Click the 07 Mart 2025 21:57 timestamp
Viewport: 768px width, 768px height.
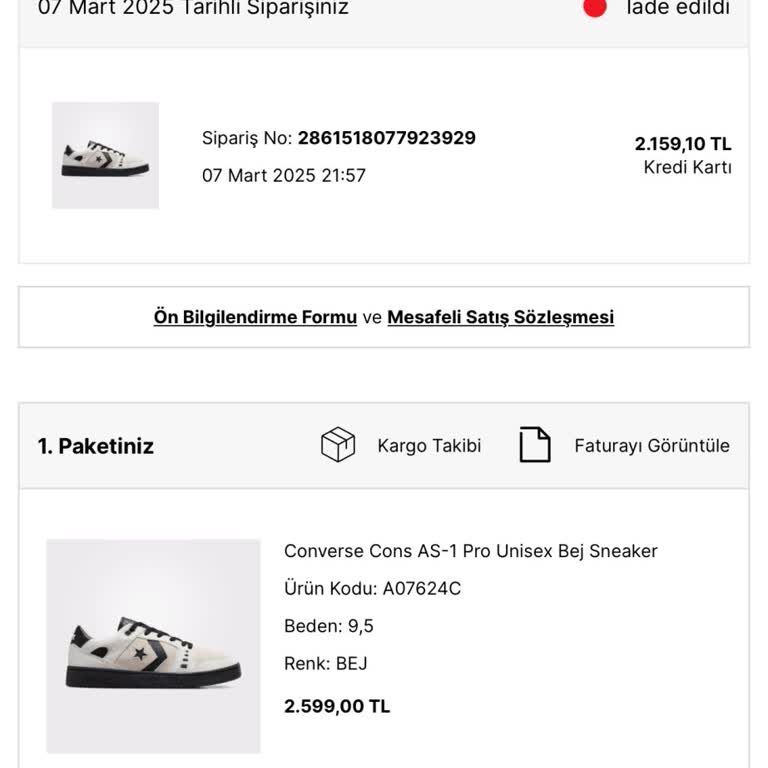(284, 175)
